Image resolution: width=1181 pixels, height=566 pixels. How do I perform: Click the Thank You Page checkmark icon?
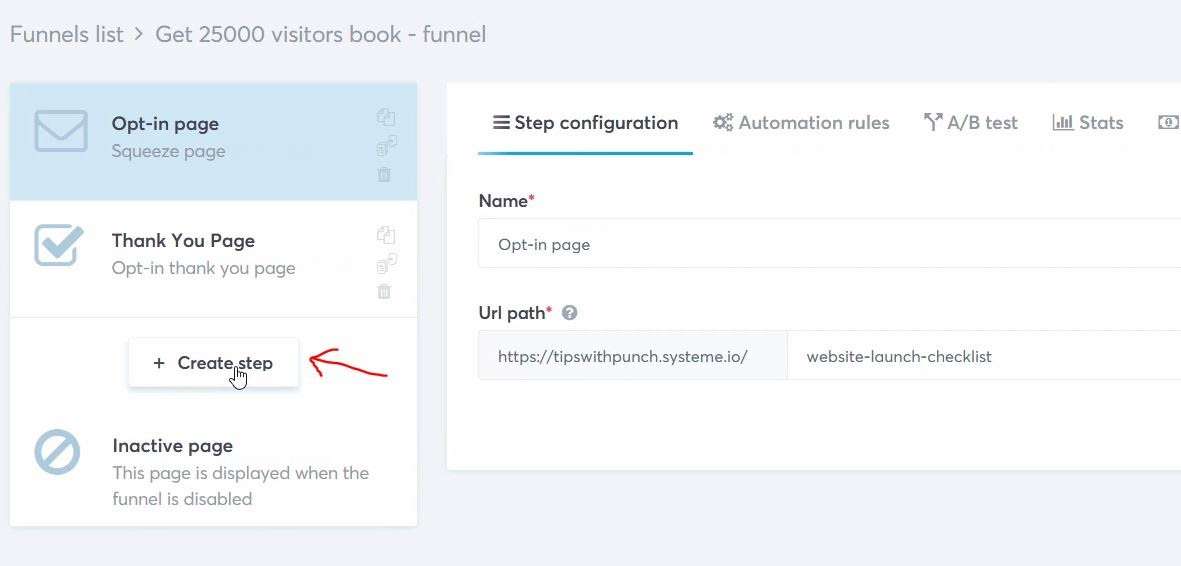[x=58, y=246]
